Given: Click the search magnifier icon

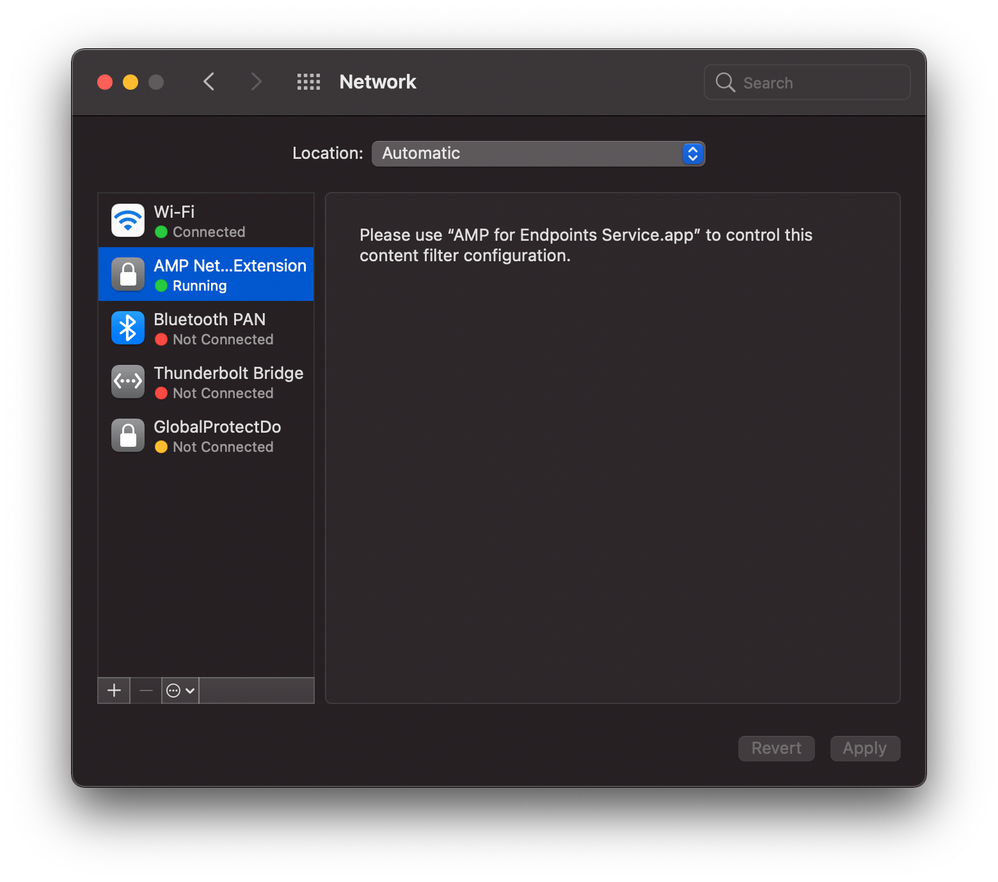Looking at the screenshot, I should (725, 82).
